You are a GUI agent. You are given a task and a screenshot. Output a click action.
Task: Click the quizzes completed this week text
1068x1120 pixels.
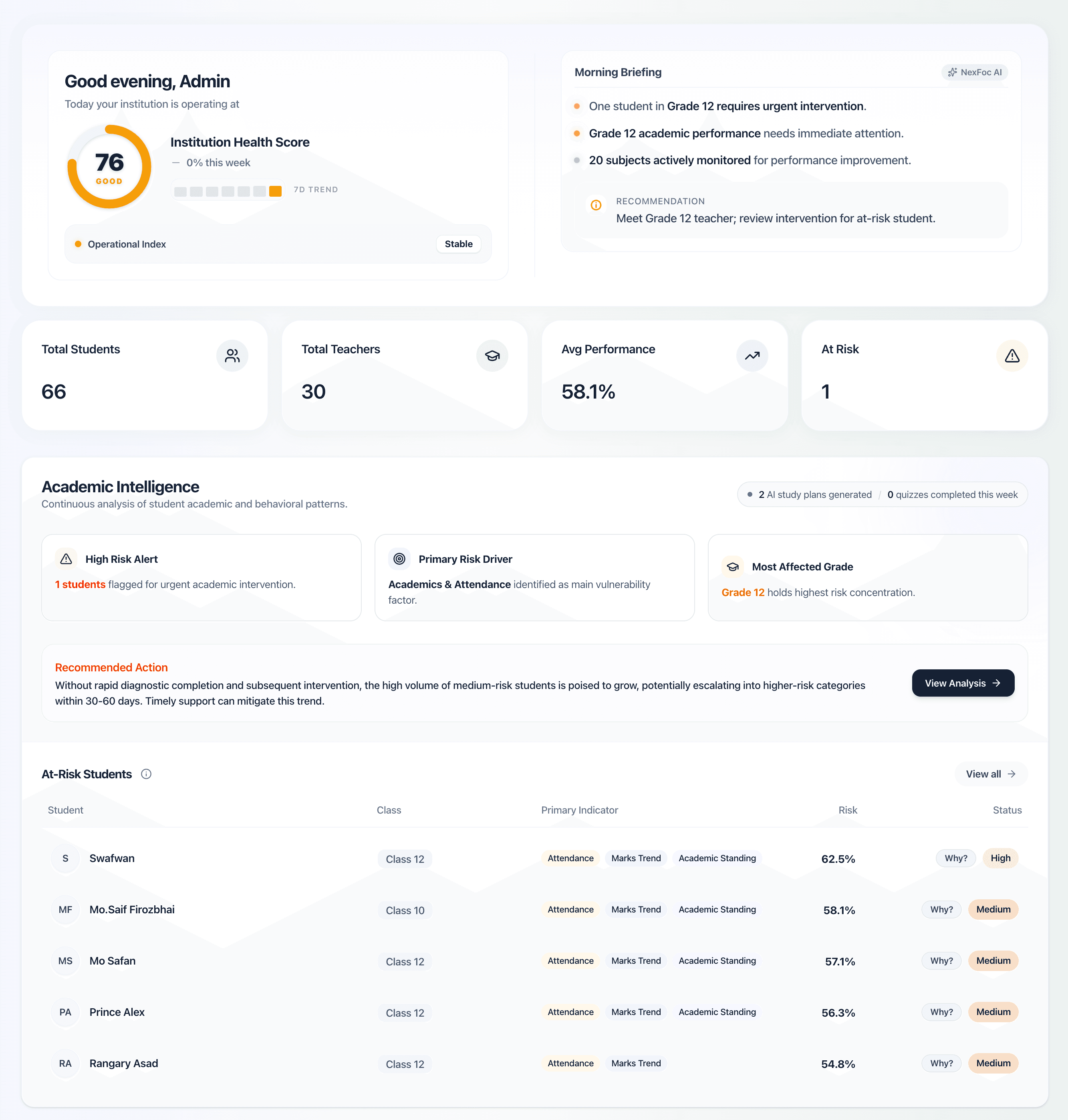point(953,495)
